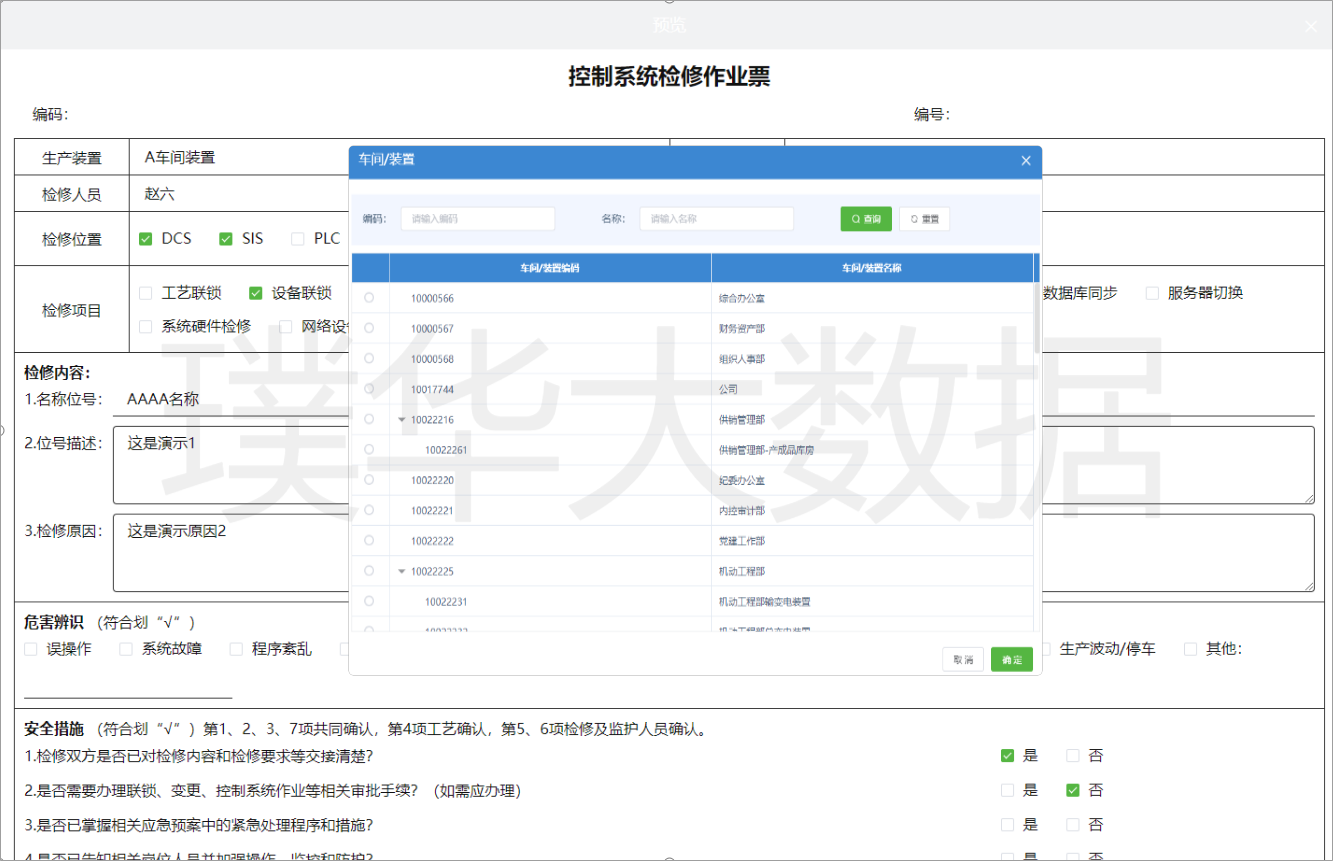
Task: Focus the 编码 input field
Action: coord(477,219)
